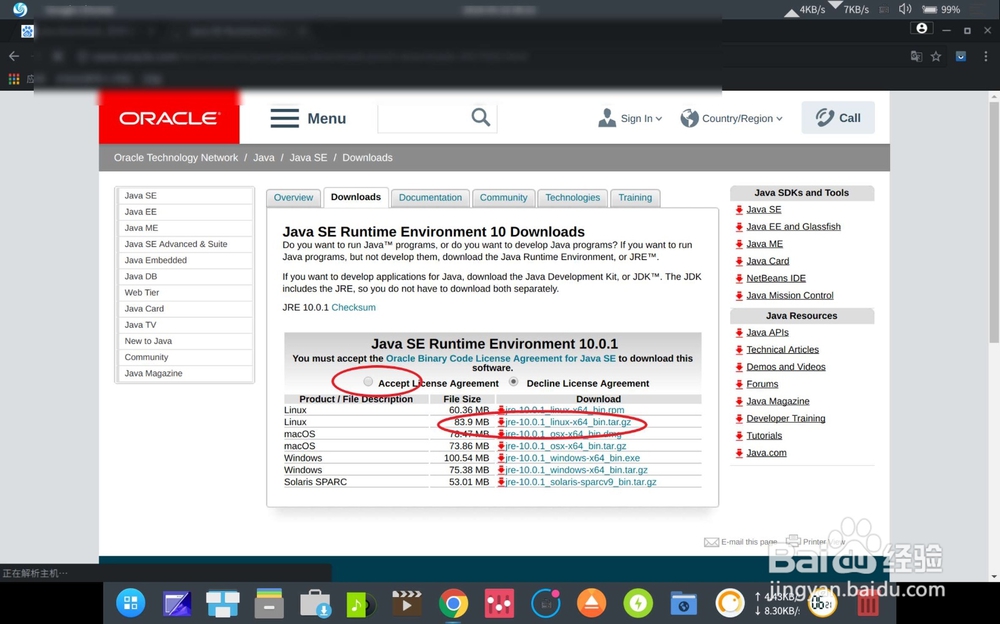The image size is (1000, 624).
Task: Click Oracle Technology Network breadcrumb
Action: pyautogui.click(x=176, y=158)
